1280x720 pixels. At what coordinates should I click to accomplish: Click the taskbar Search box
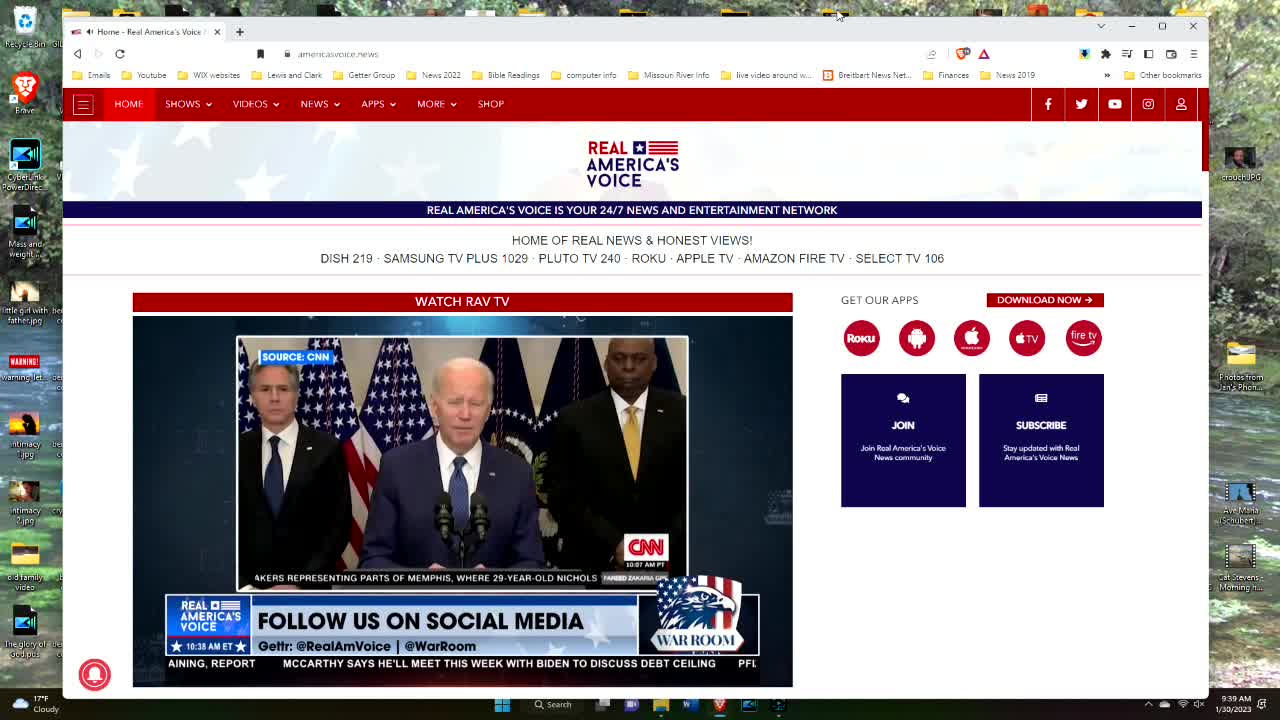tap(553, 704)
